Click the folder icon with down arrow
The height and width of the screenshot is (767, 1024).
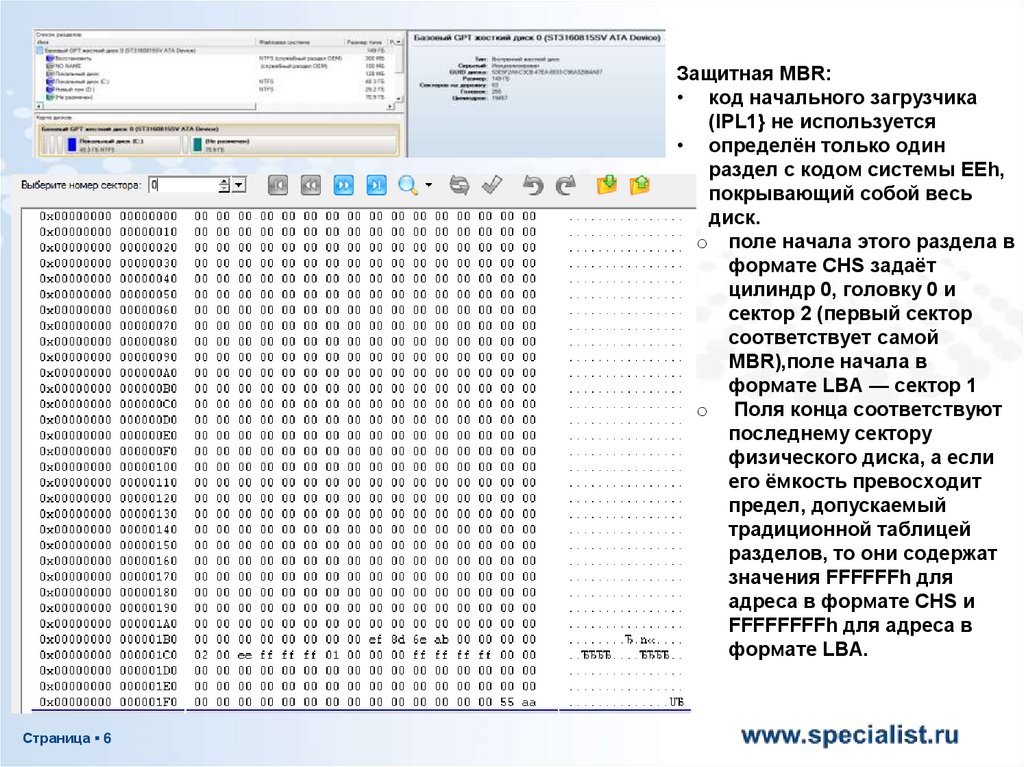click(x=607, y=185)
